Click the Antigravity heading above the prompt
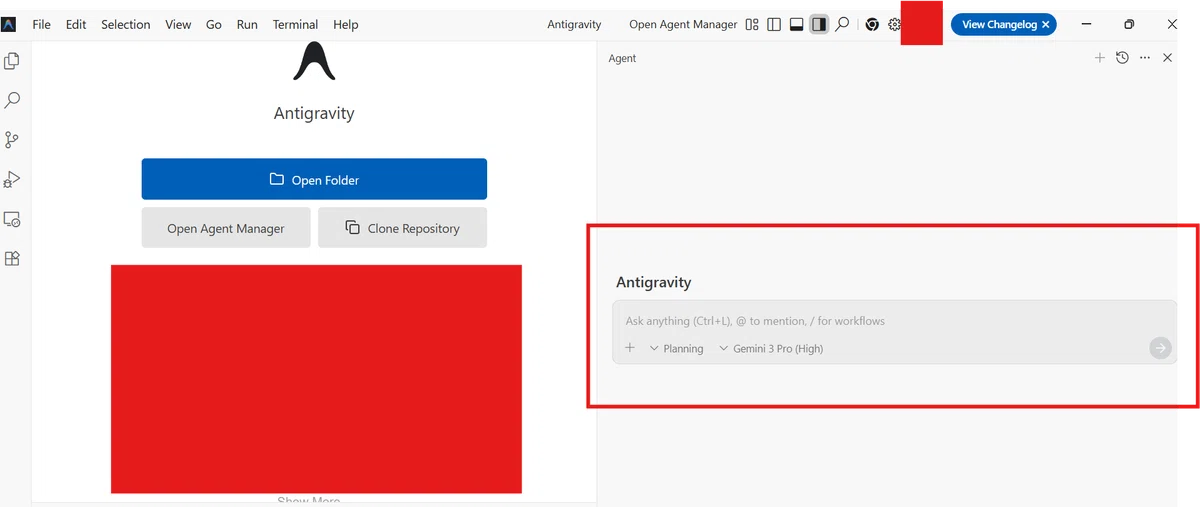 point(653,282)
